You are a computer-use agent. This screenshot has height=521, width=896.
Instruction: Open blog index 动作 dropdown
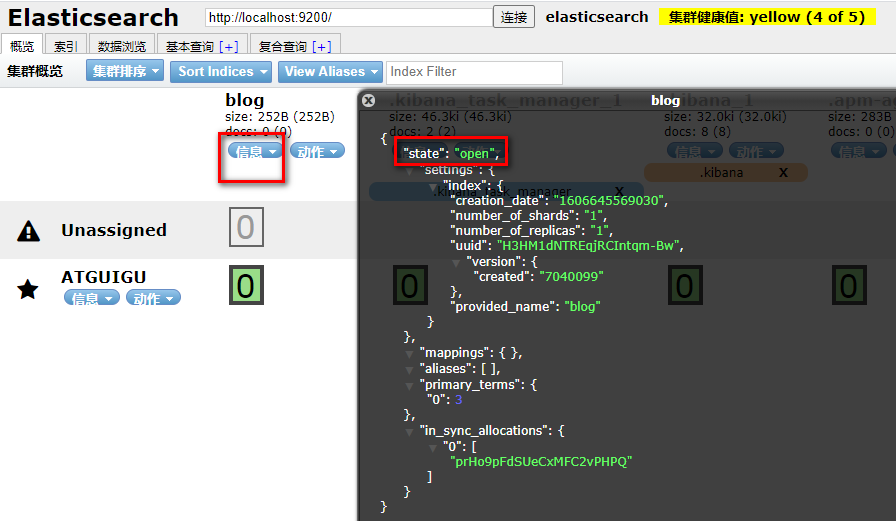317,151
